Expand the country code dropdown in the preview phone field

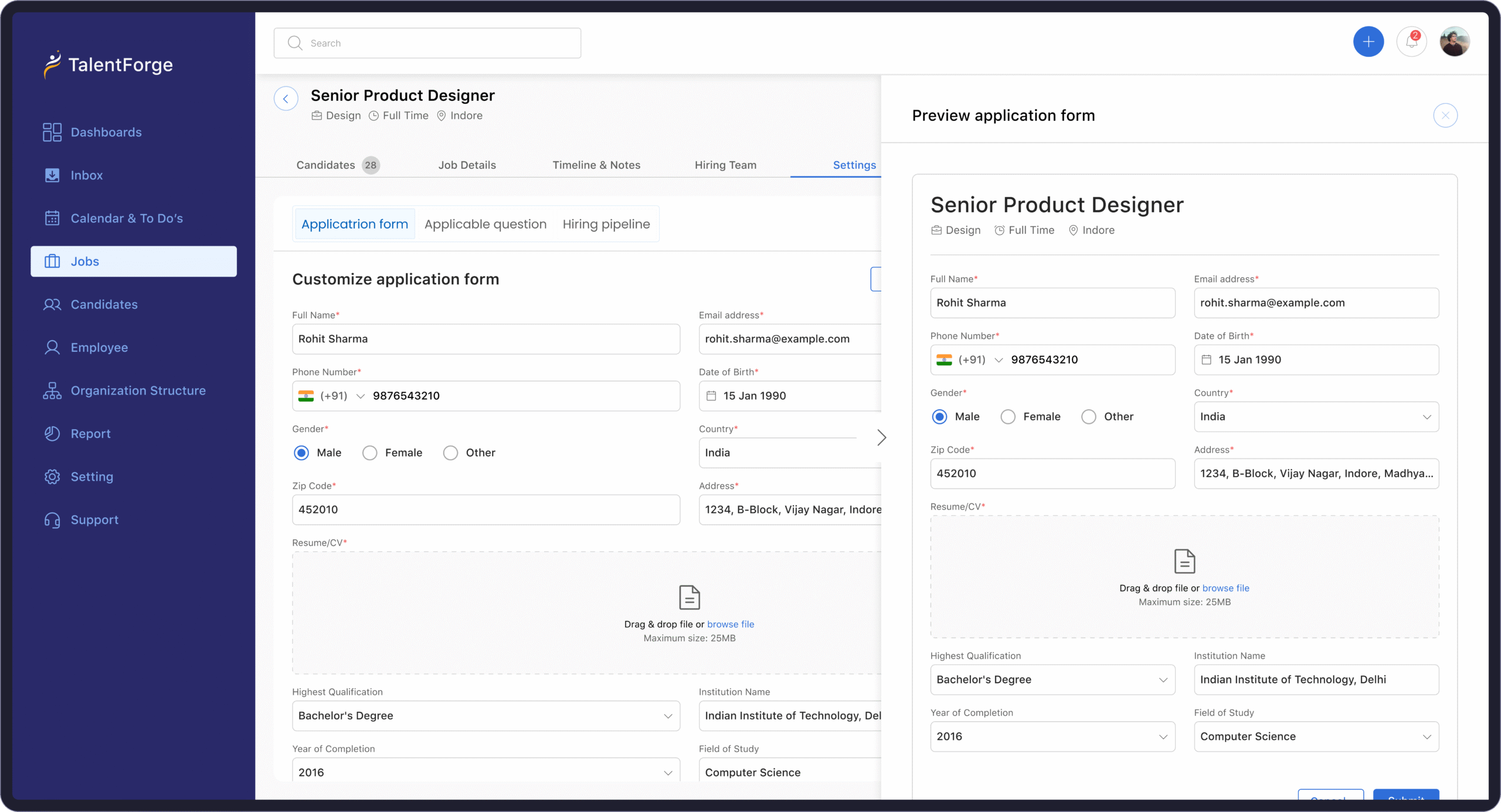tap(999, 360)
